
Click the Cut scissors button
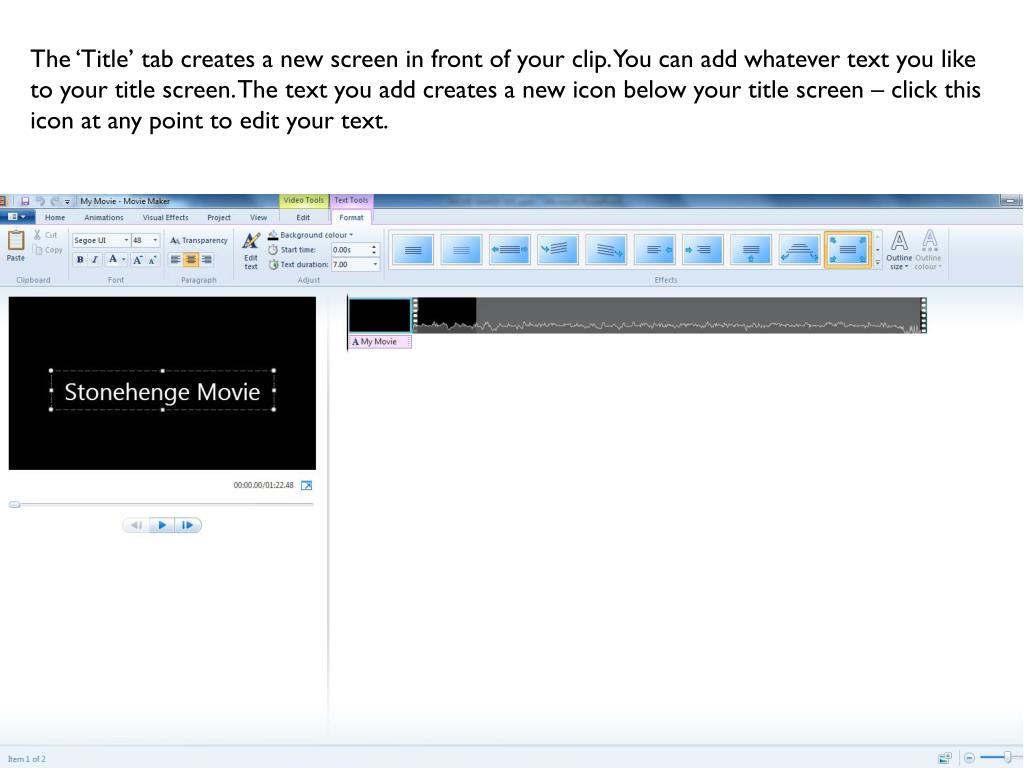(45, 235)
